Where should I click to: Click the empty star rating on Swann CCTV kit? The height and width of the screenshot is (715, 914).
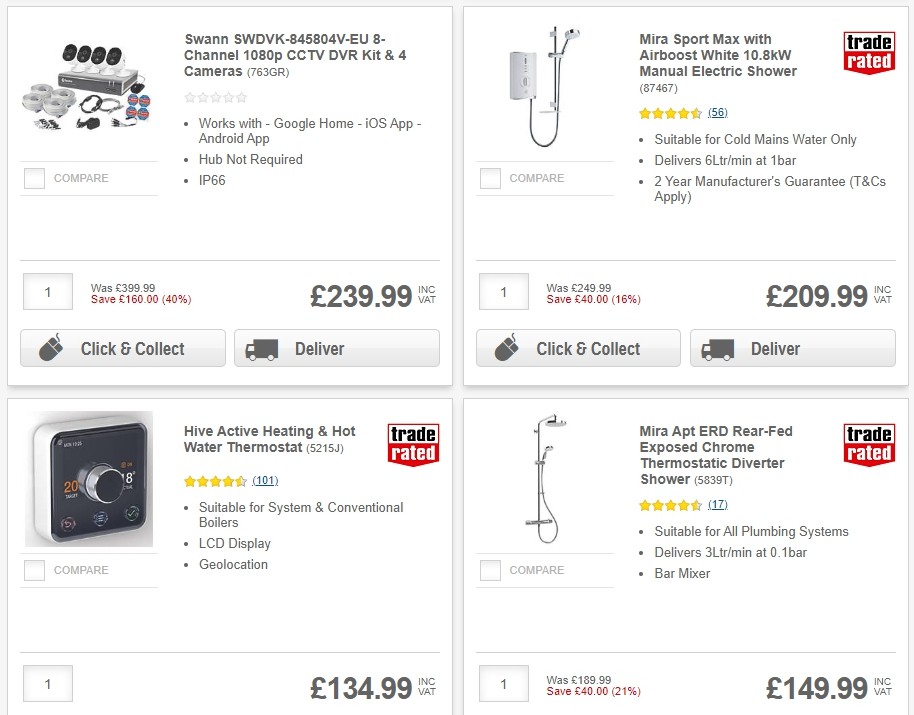coord(215,98)
